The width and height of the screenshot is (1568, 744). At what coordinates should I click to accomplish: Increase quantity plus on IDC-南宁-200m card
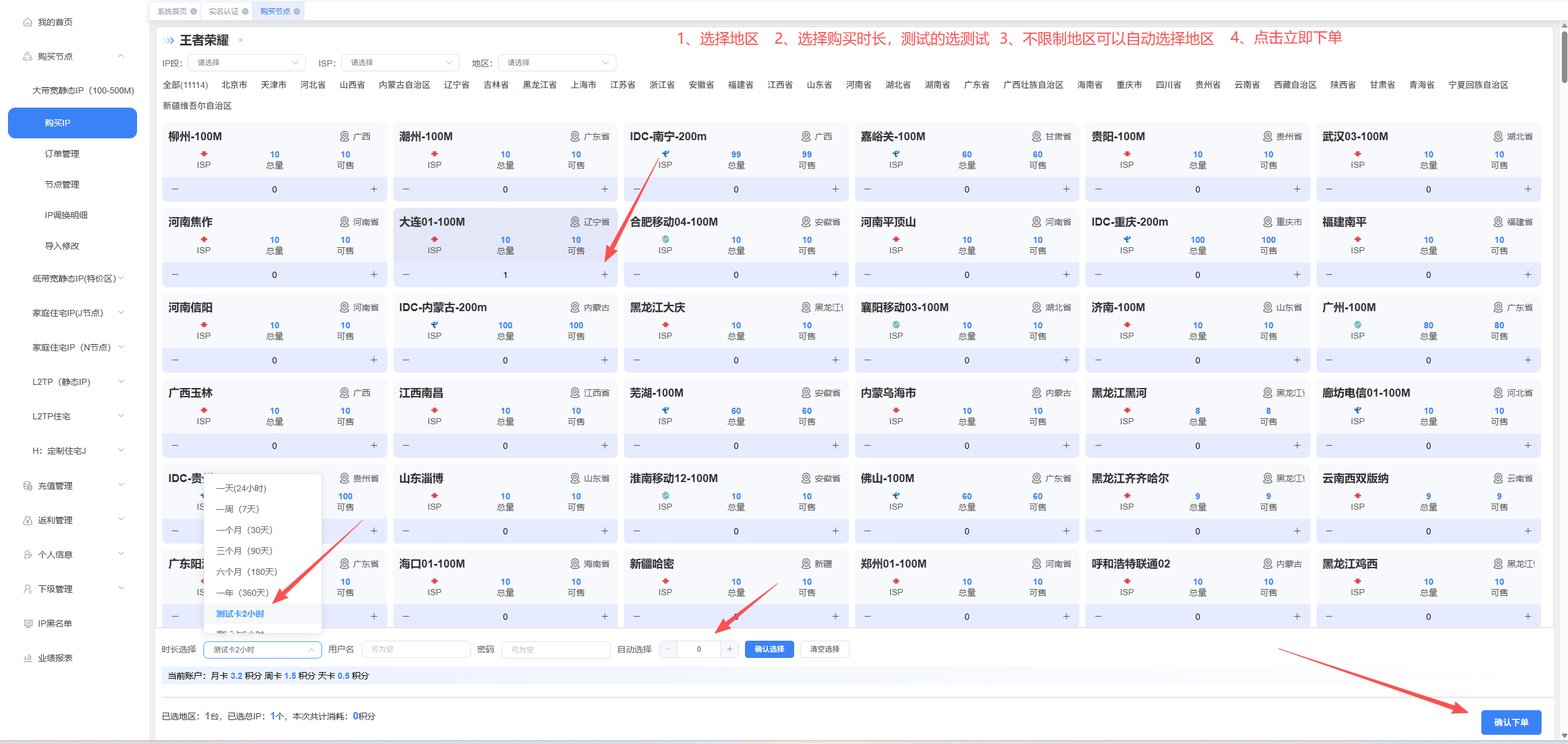point(835,189)
